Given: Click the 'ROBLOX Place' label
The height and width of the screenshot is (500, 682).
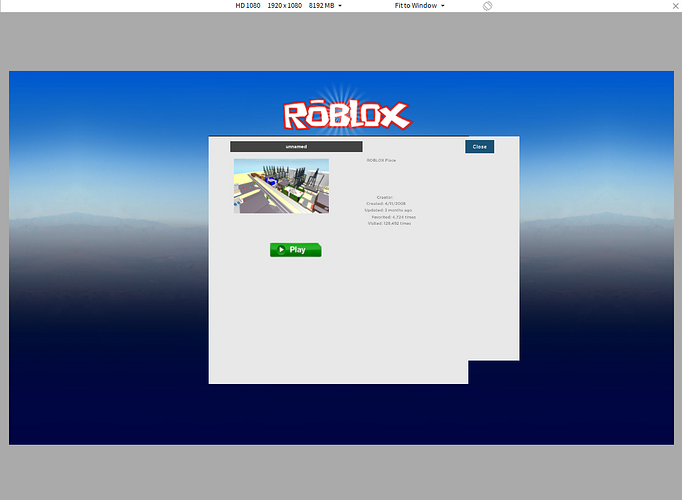Looking at the screenshot, I should (381, 160).
